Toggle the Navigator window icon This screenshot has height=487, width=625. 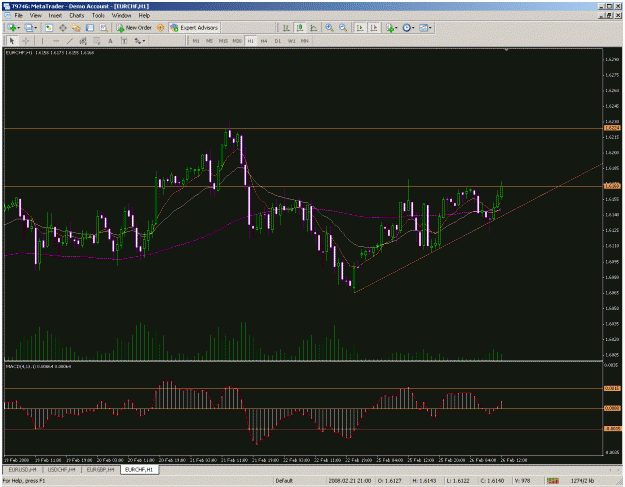coord(76,28)
